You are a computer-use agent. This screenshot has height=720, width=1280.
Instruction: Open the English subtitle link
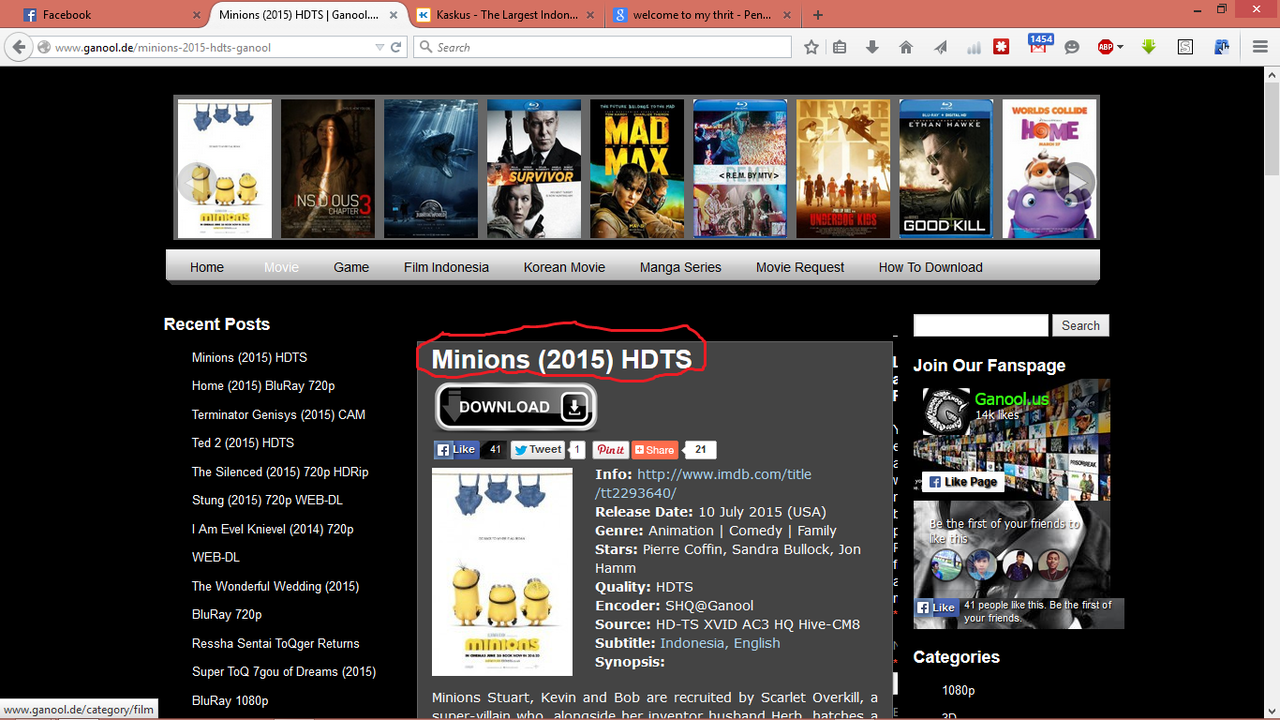tap(757, 643)
